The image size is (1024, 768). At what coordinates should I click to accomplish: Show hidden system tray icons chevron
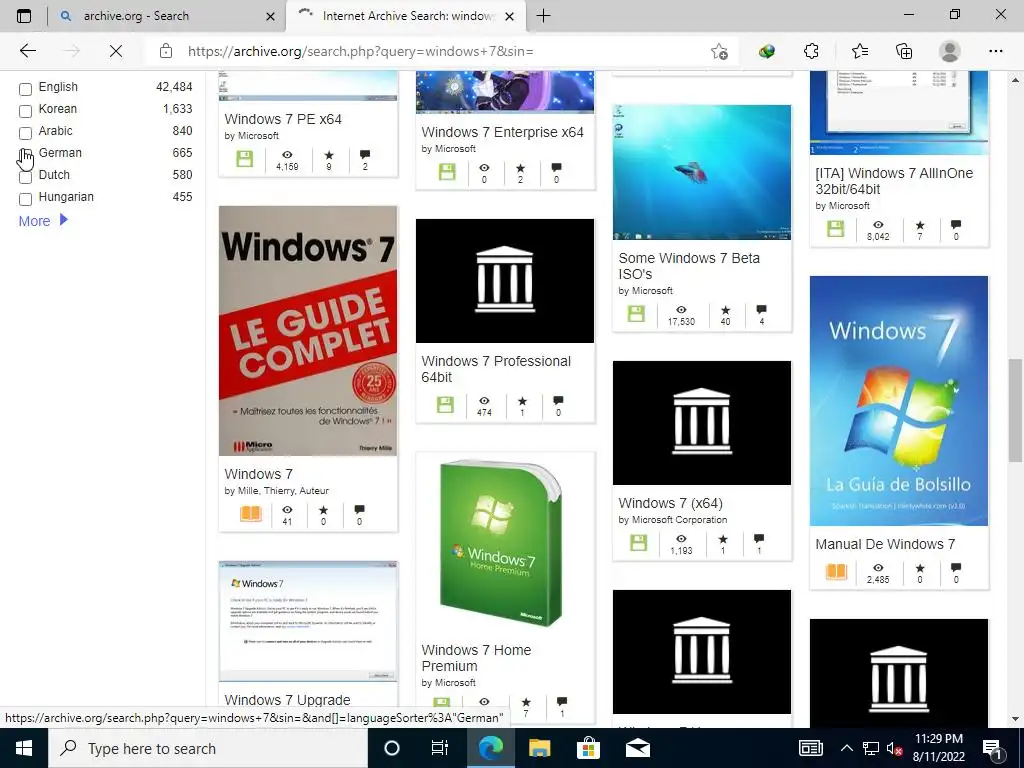[x=846, y=748]
